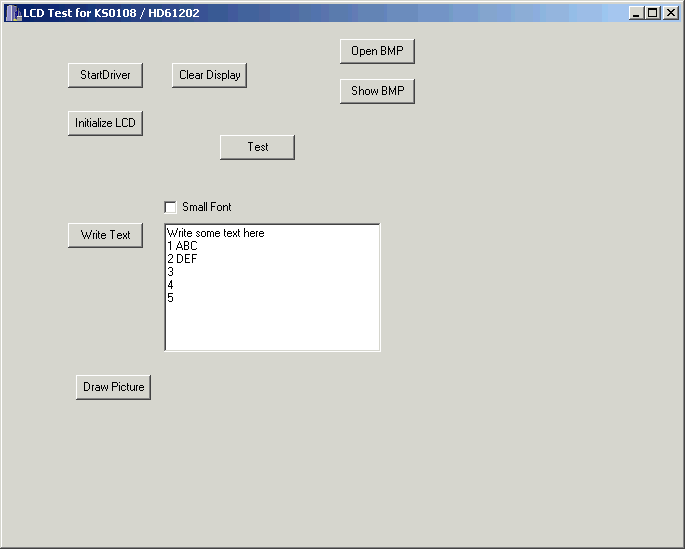Click line "5" in the text box
The height and width of the screenshot is (549, 685).
point(170,298)
